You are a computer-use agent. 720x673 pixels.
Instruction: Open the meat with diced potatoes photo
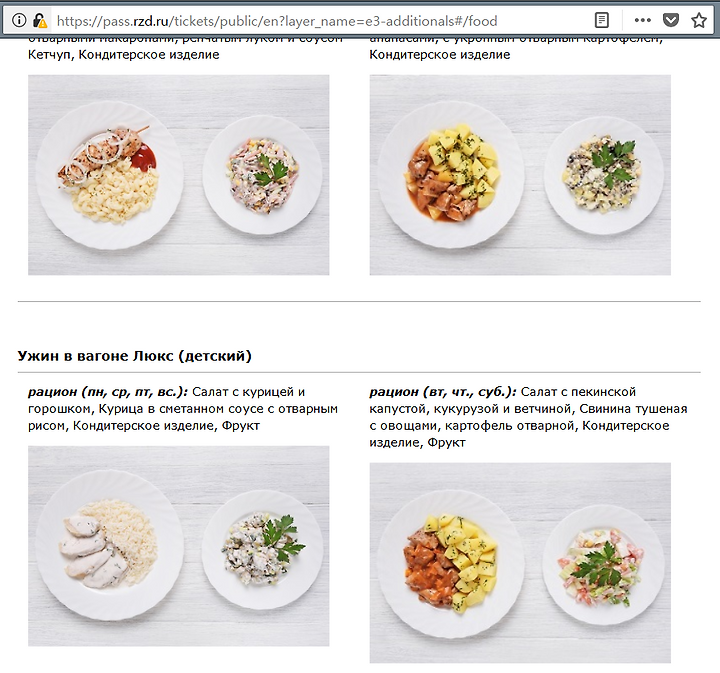coord(520,175)
